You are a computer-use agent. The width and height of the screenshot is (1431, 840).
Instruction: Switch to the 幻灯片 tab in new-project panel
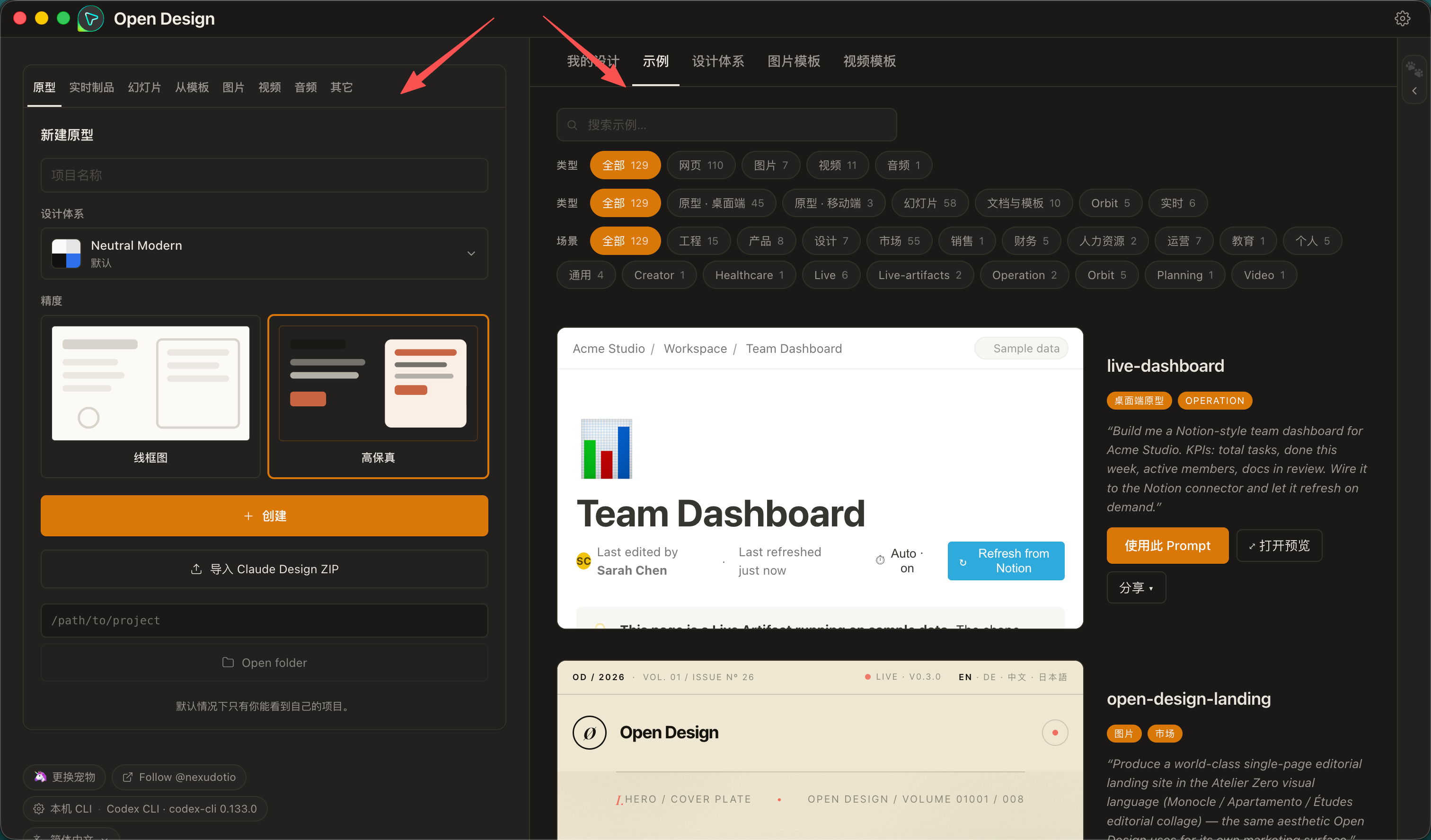[144, 87]
